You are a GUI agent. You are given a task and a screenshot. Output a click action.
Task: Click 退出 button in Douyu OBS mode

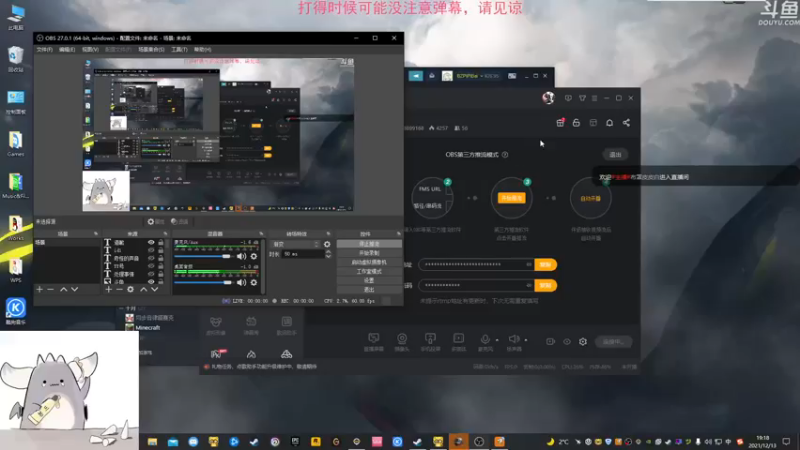point(615,155)
